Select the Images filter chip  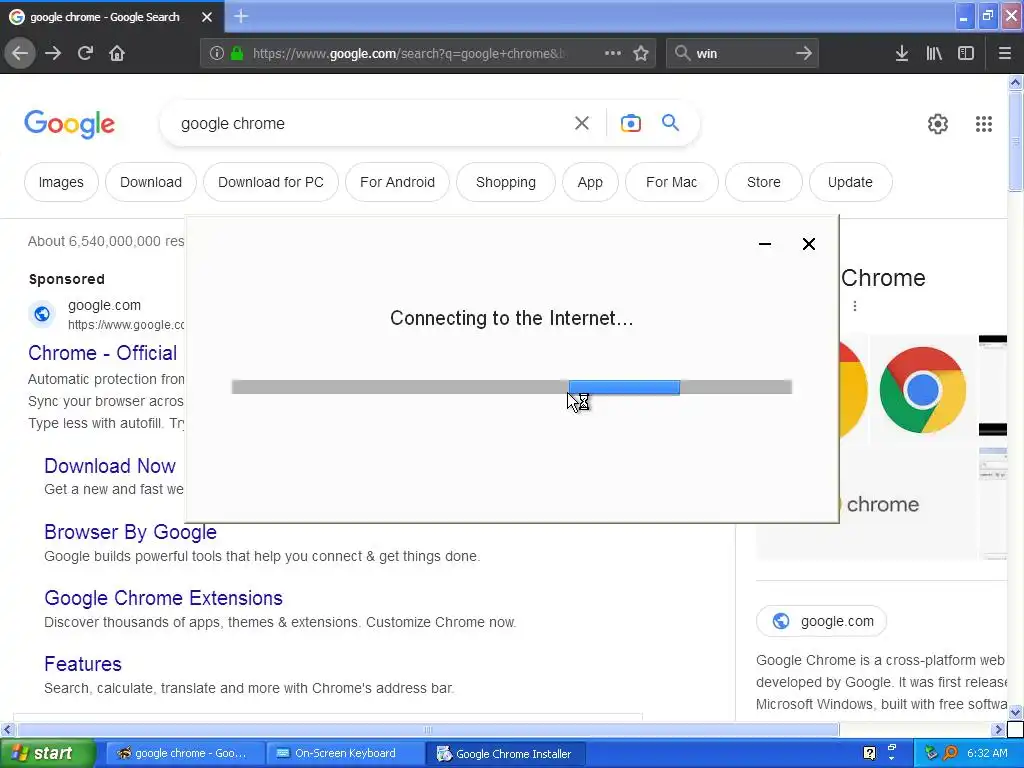click(x=61, y=182)
